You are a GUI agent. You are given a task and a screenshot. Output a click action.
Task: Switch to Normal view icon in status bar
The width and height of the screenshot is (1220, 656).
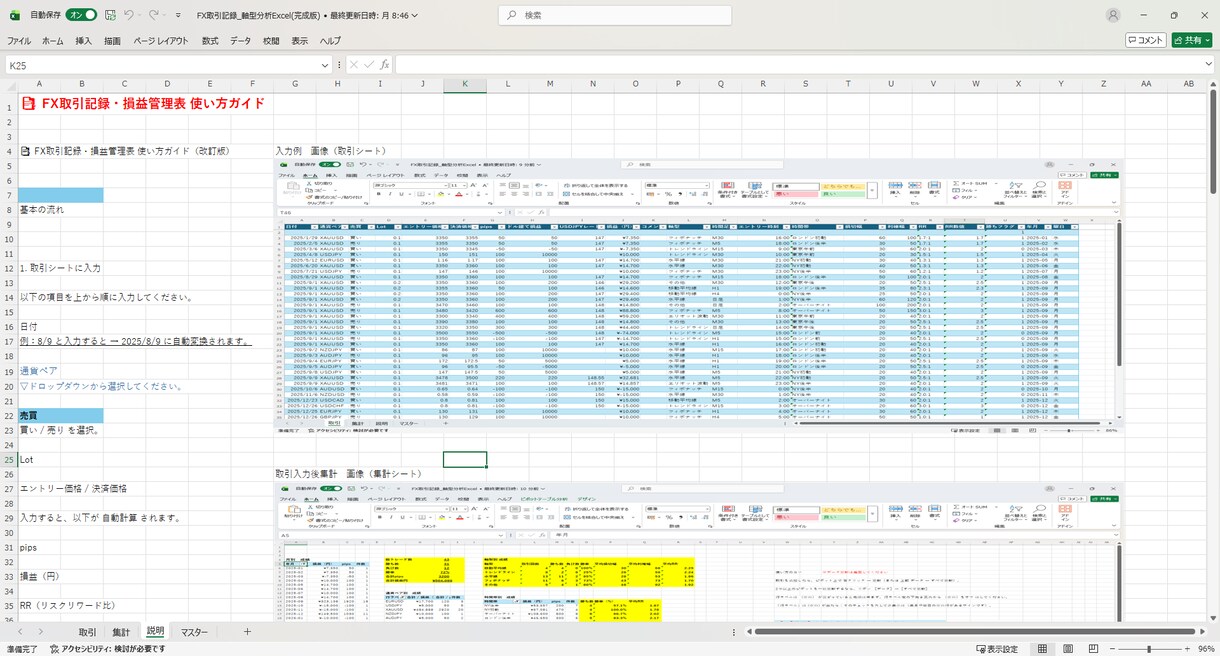[1042, 648]
